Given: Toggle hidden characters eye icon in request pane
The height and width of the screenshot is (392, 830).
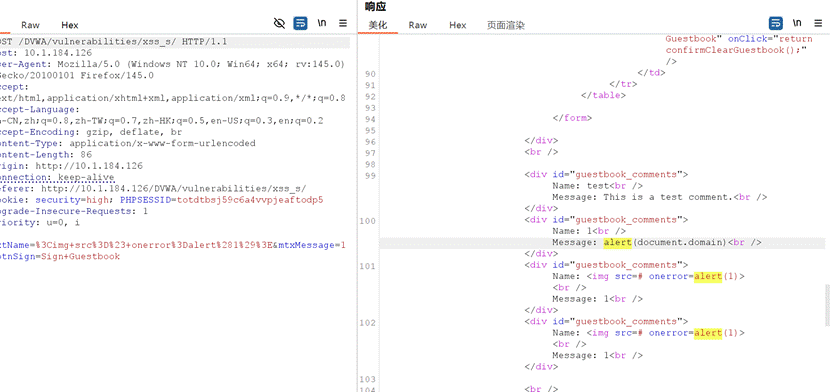Looking at the screenshot, I should 279,23.
